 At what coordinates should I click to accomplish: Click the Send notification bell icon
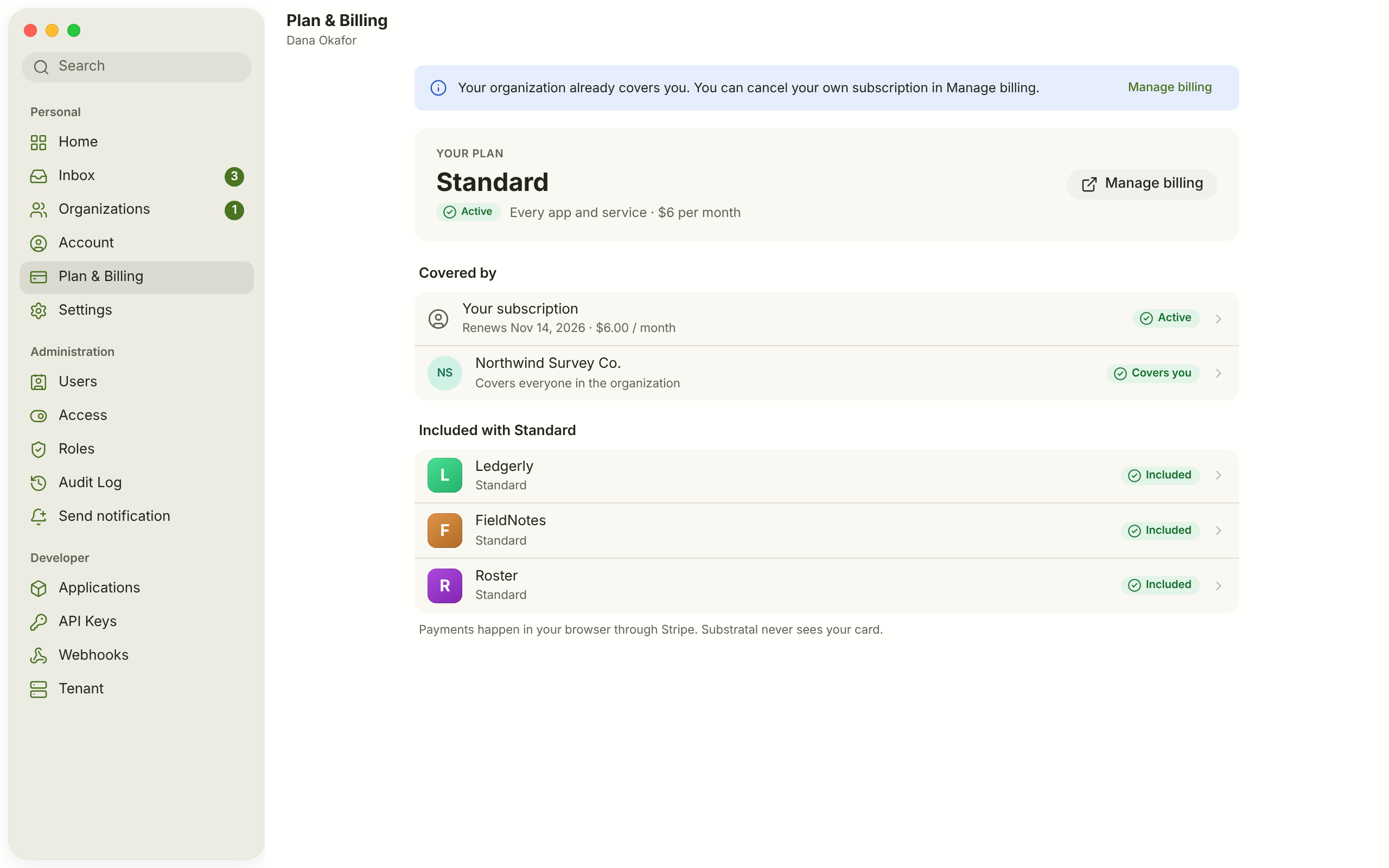(39, 516)
